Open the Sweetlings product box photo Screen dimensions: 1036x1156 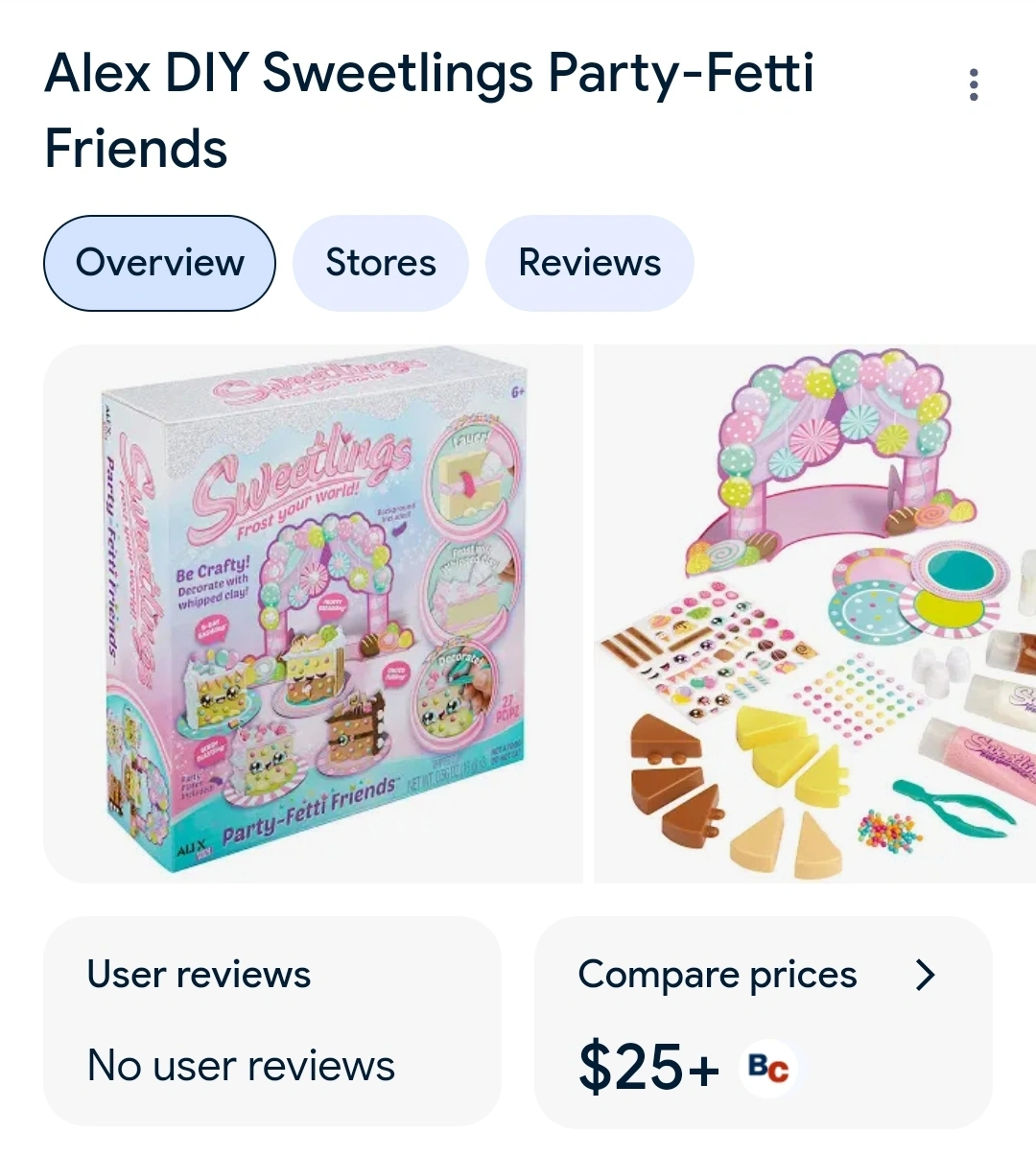click(314, 614)
